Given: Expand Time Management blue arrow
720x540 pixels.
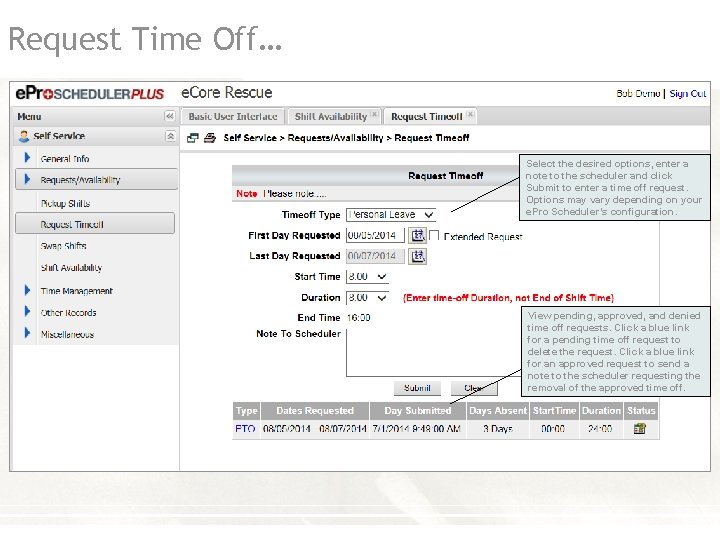Looking at the screenshot, I should pos(27,290).
